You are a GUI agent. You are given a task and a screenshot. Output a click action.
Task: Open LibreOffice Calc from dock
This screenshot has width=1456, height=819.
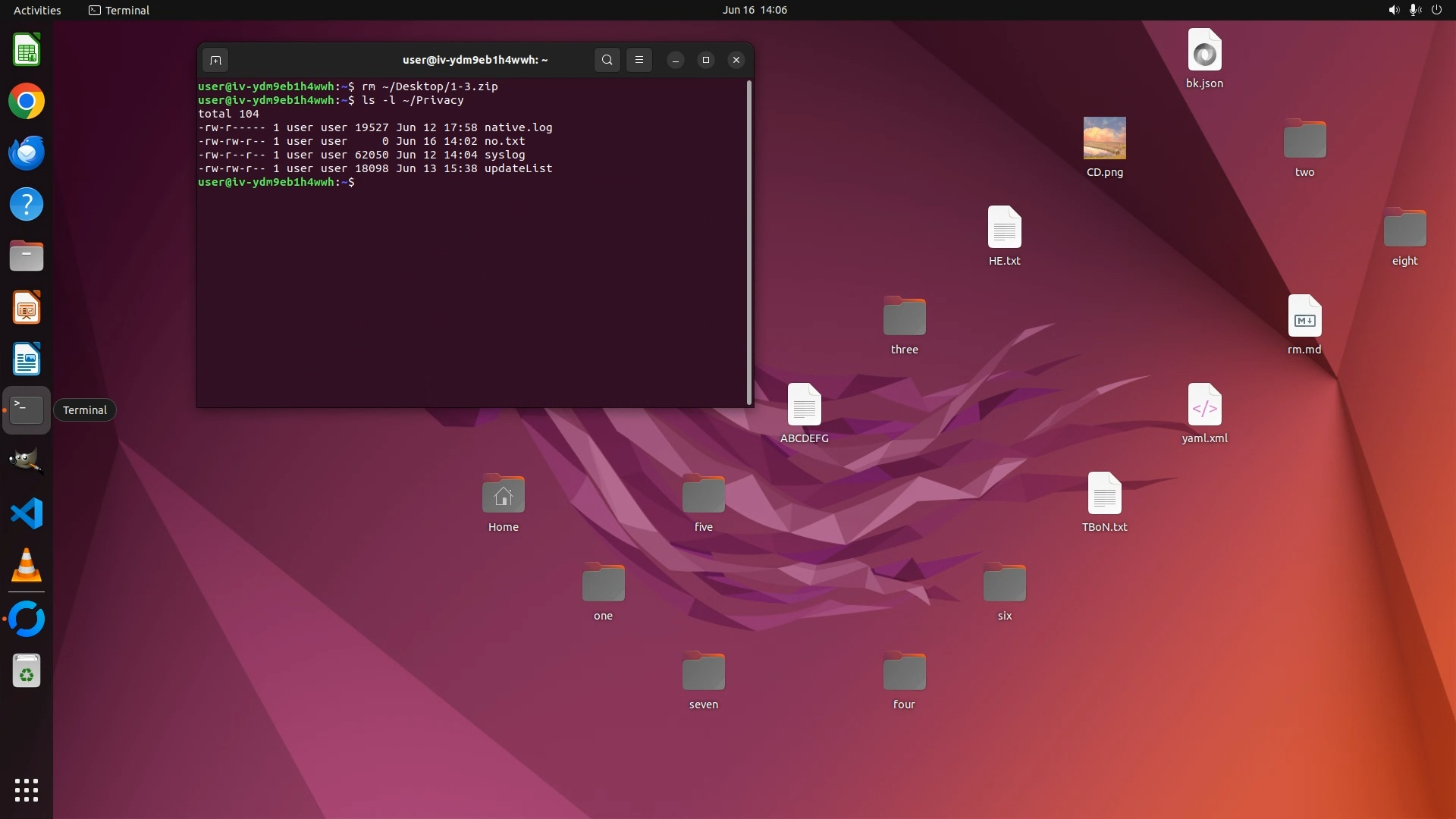pos(27,50)
